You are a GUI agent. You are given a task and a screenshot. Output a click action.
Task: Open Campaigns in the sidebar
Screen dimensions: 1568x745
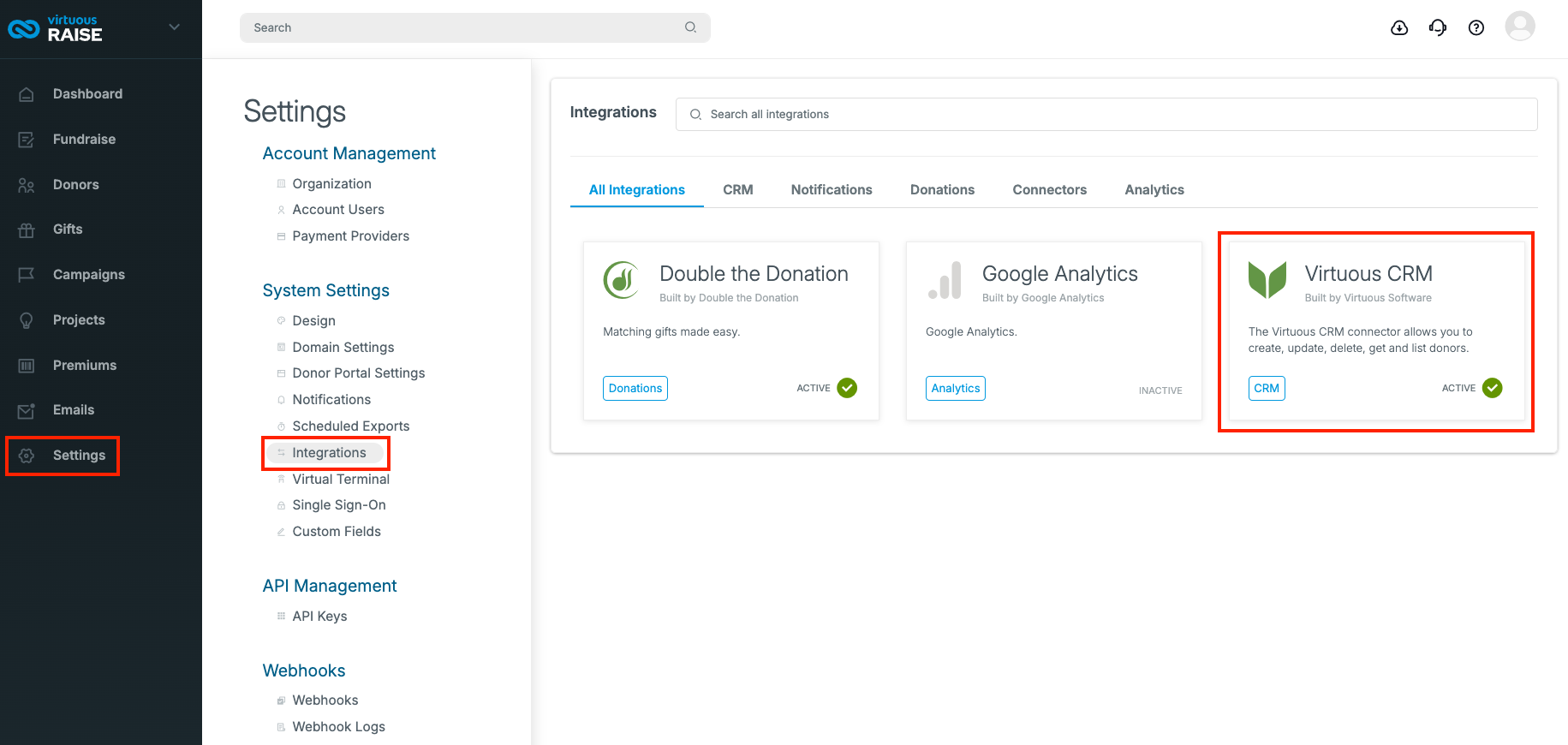(89, 275)
